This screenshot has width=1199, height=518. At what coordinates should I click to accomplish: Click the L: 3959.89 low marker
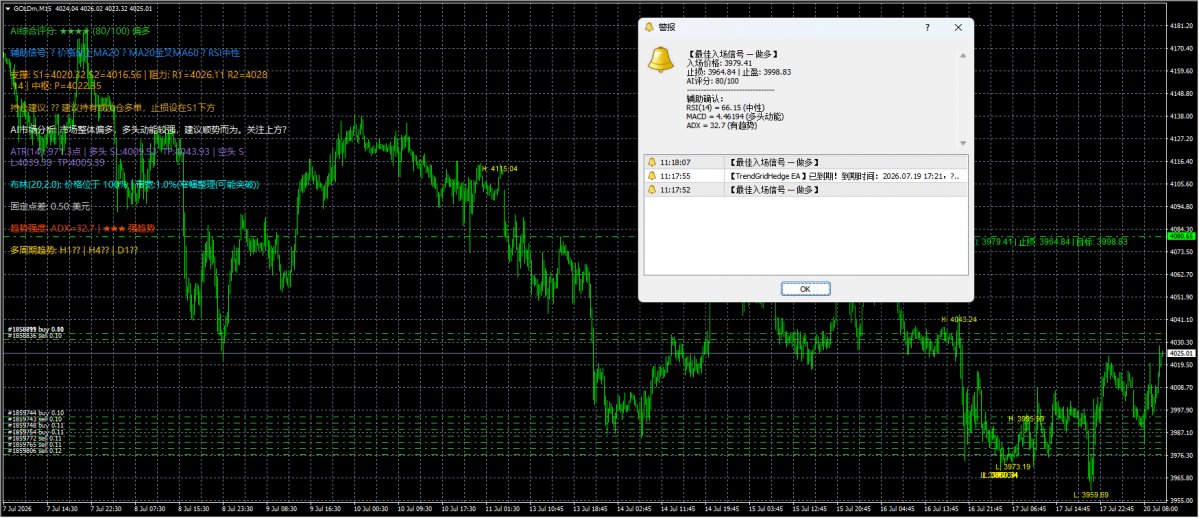1090,495
